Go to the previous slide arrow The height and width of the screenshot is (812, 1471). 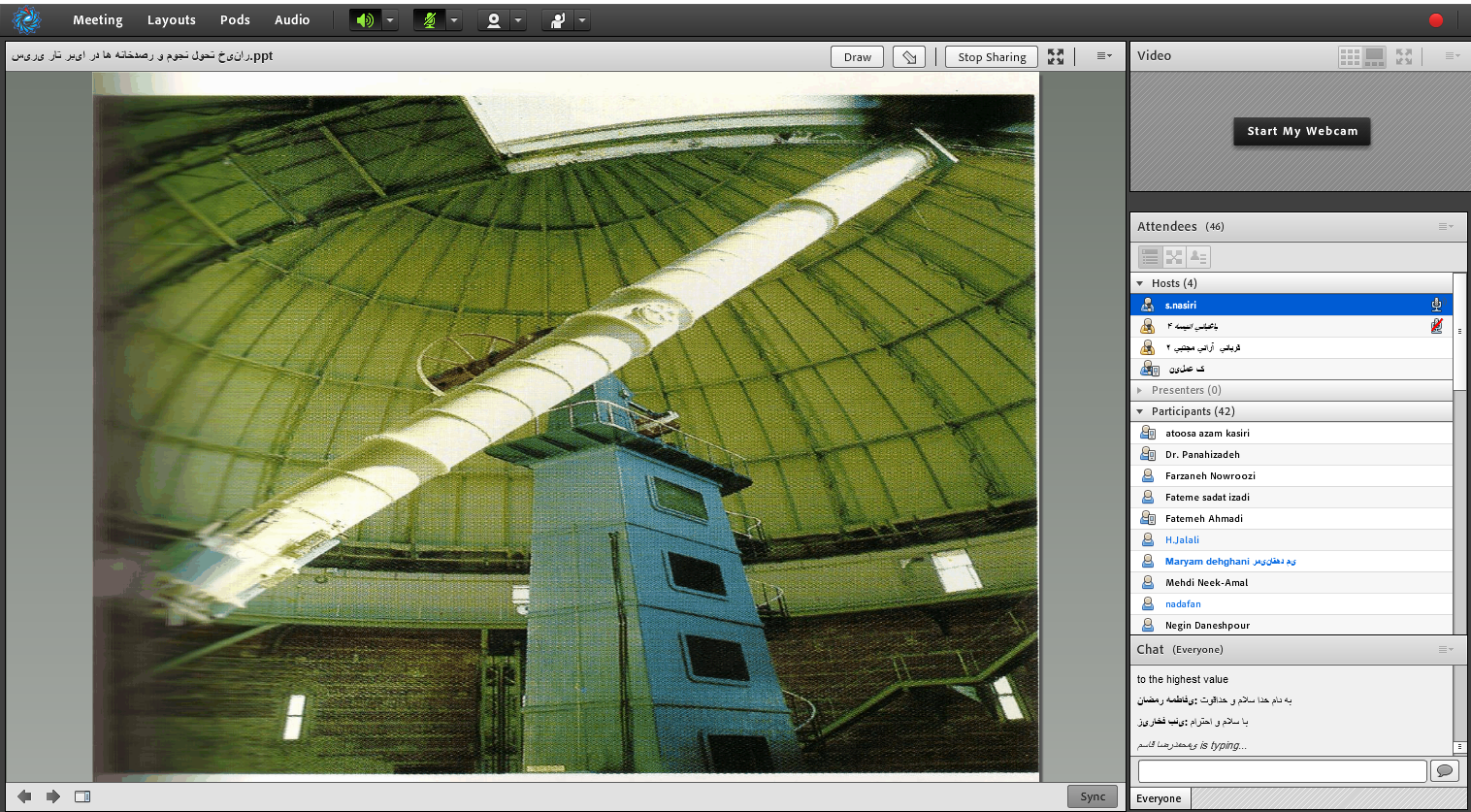coord(24,796)
